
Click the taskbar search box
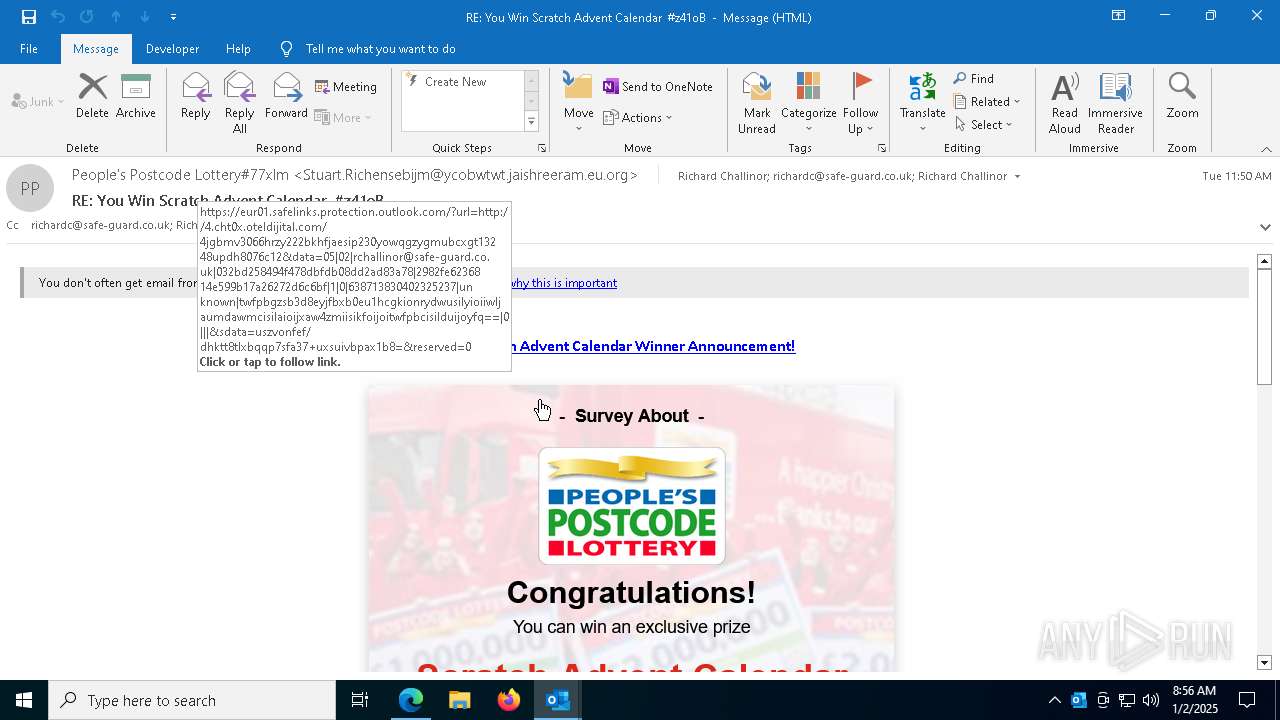click(192, 700)
